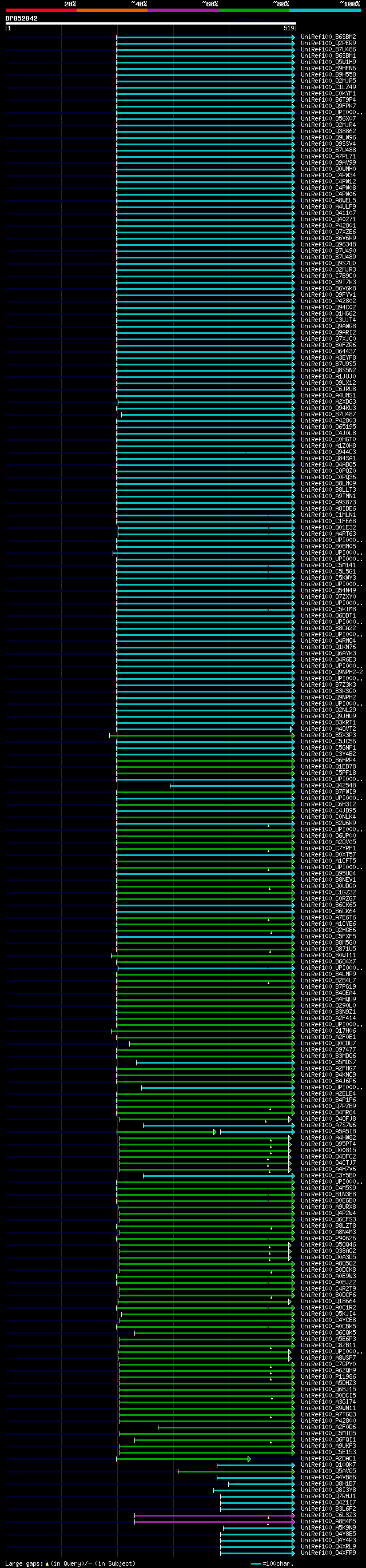366x1568 pixels.
Task: Select hit label UniRef100_C1GZ32
Action: click(328, 892)
